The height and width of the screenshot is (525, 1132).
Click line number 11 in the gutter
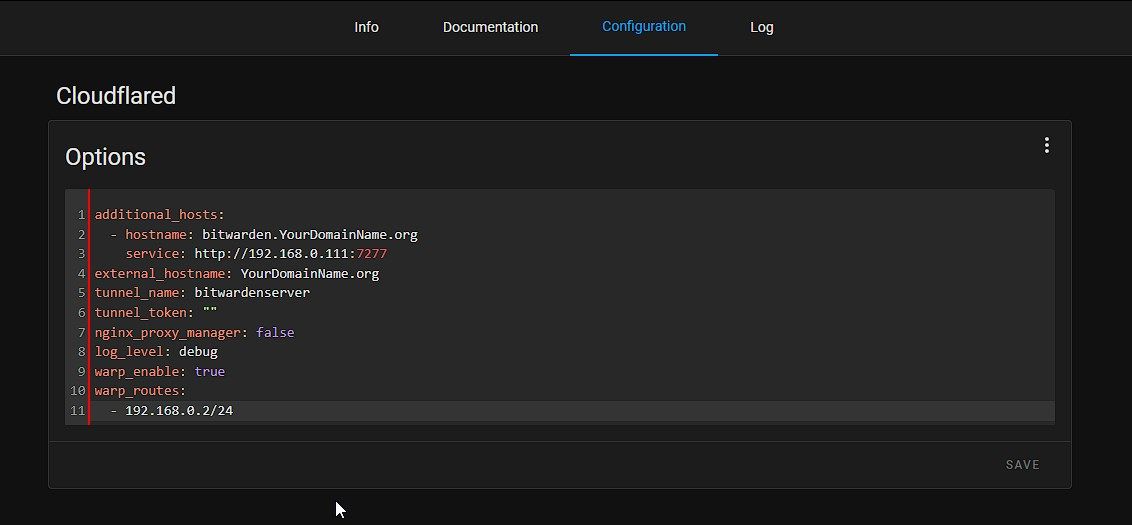[x=77, y=411]
